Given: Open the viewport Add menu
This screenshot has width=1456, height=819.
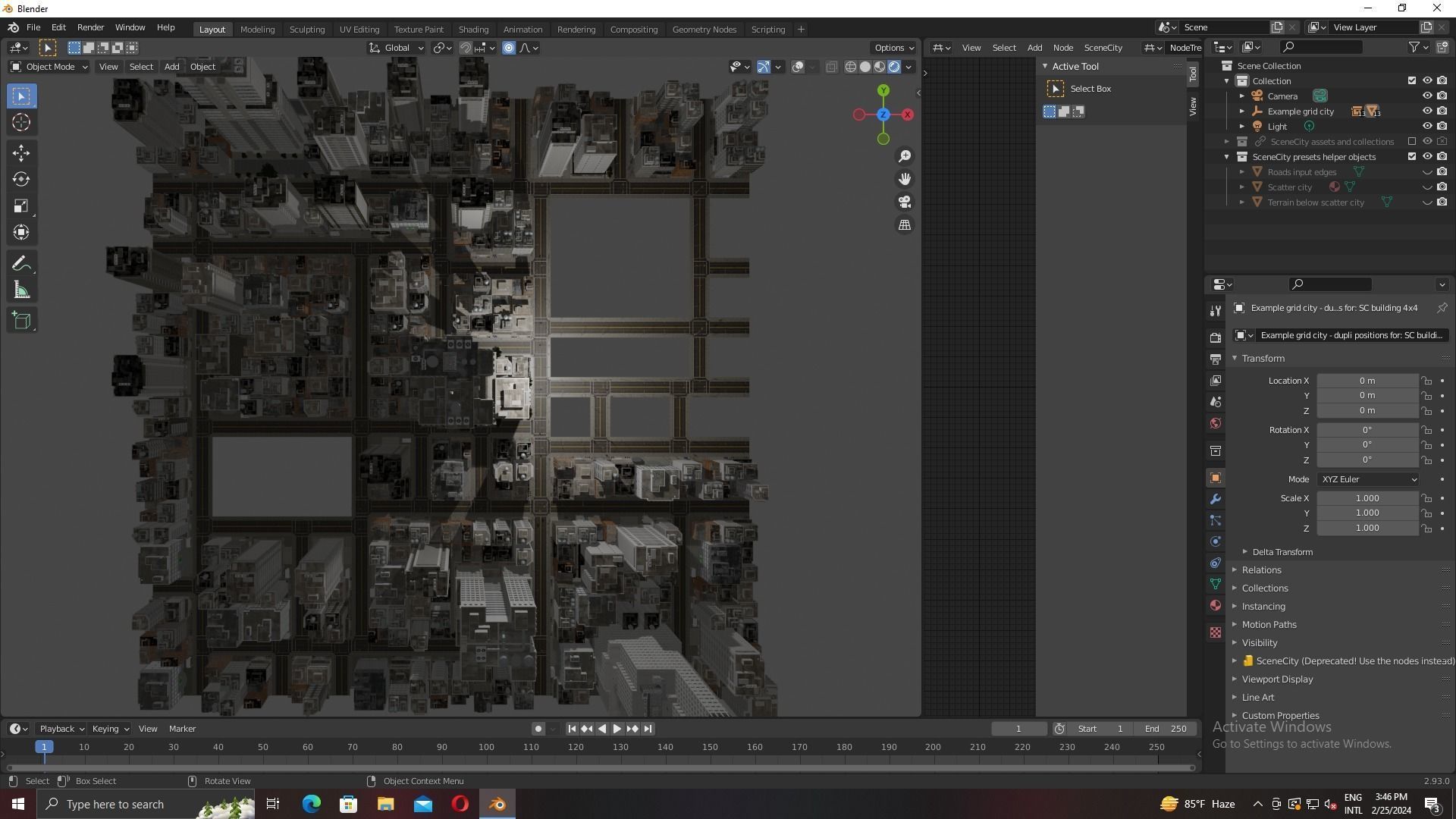Looking at the screenshot, I should [171, 67].
